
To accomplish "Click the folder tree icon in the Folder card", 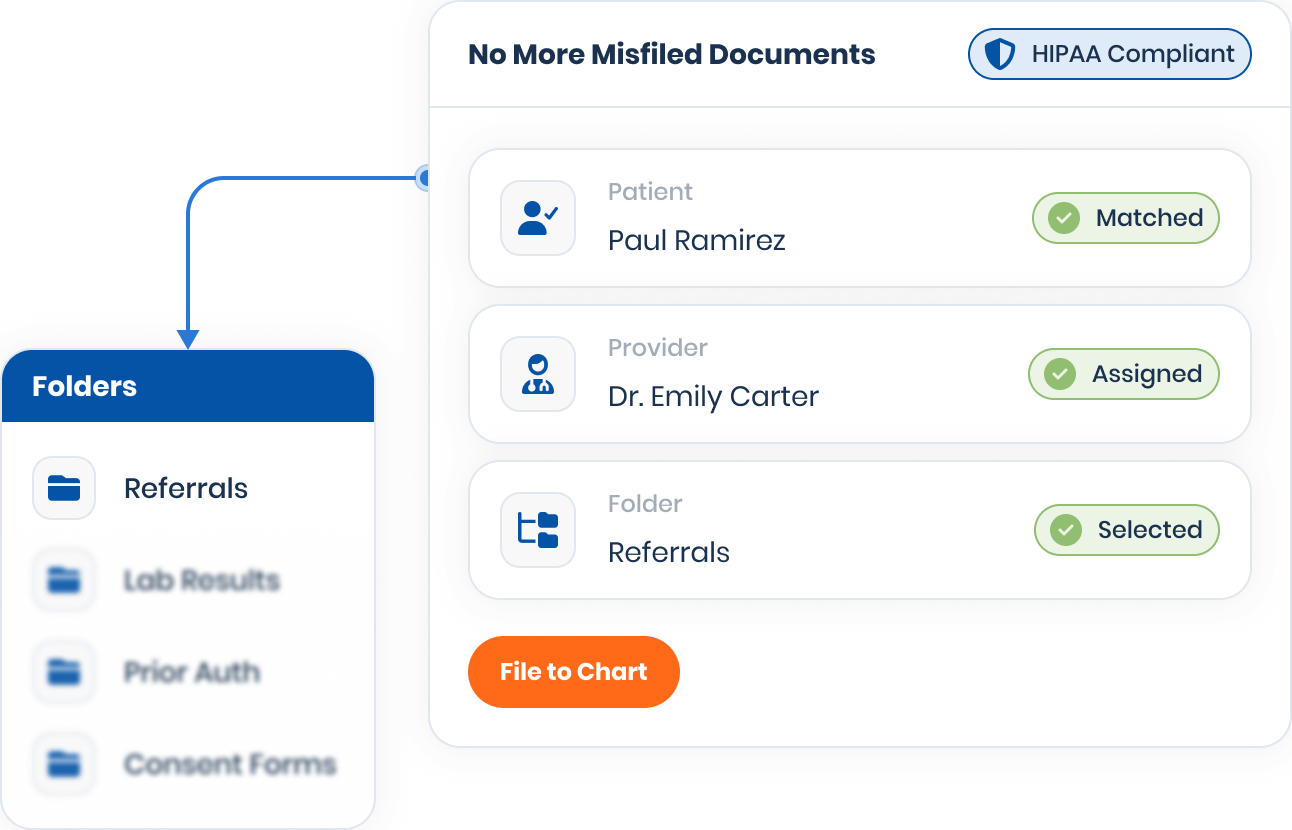I will tap(538, 530).
